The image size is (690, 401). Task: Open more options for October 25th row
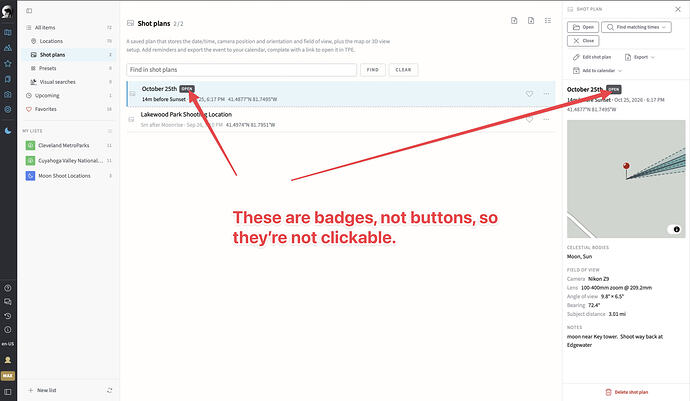tap(547, 94)
